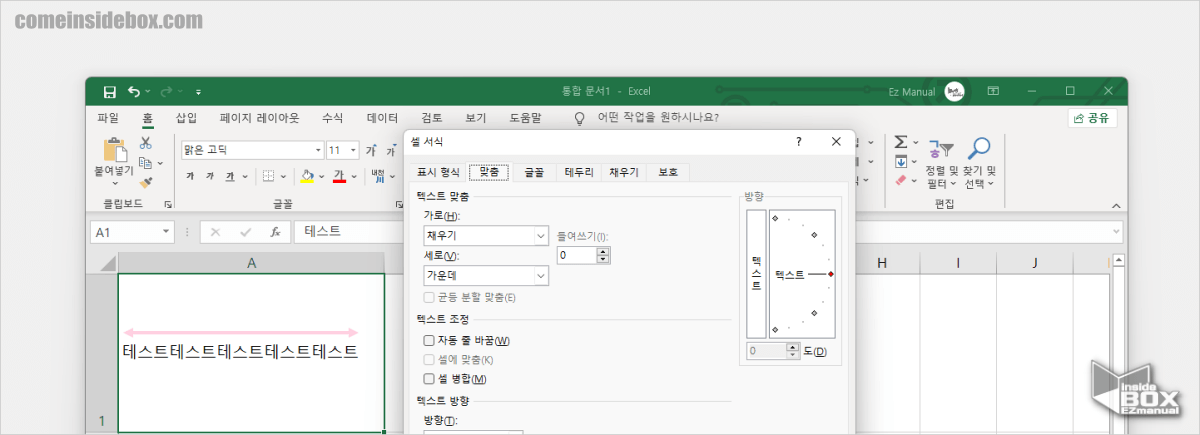1200x435 pixels.
Task: Open the 수식 ribbon tab
Action: (x=333, y=118)
